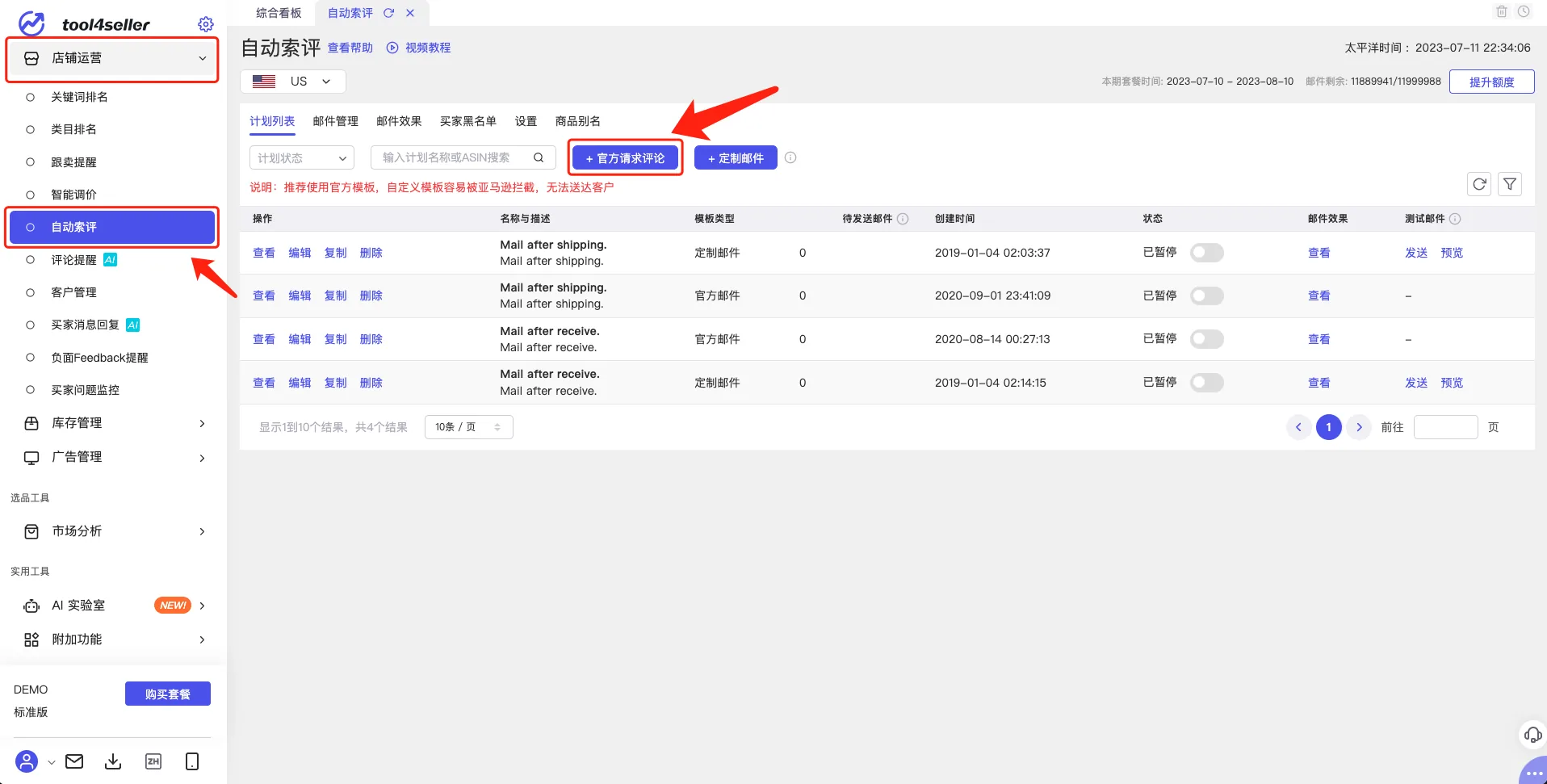Expand the 附加功能 menu
1547x784 pixels.
pyautogui.click(x=112, y=639)
